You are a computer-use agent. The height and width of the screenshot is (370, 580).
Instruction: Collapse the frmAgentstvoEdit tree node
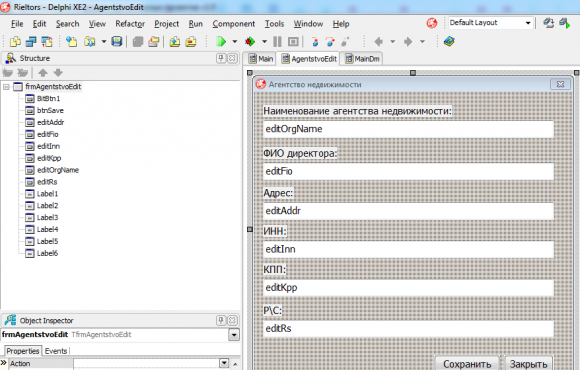coord(6,87)
